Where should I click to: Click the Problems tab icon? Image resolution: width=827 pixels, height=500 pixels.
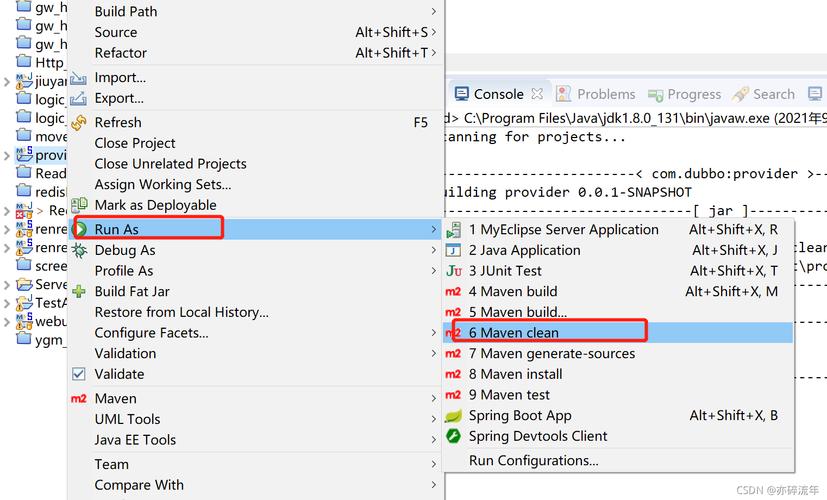pos(564,94)
